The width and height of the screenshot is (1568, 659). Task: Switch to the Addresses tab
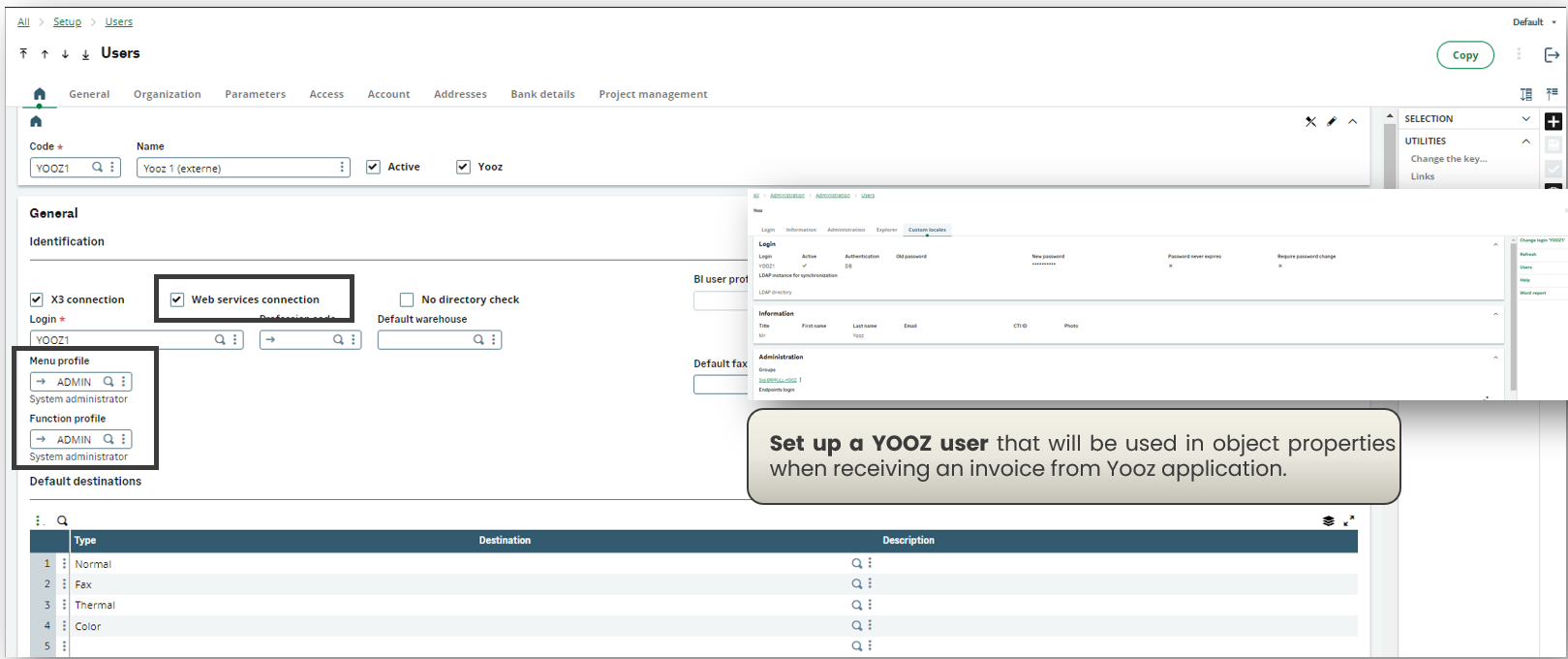click(460, 94)
